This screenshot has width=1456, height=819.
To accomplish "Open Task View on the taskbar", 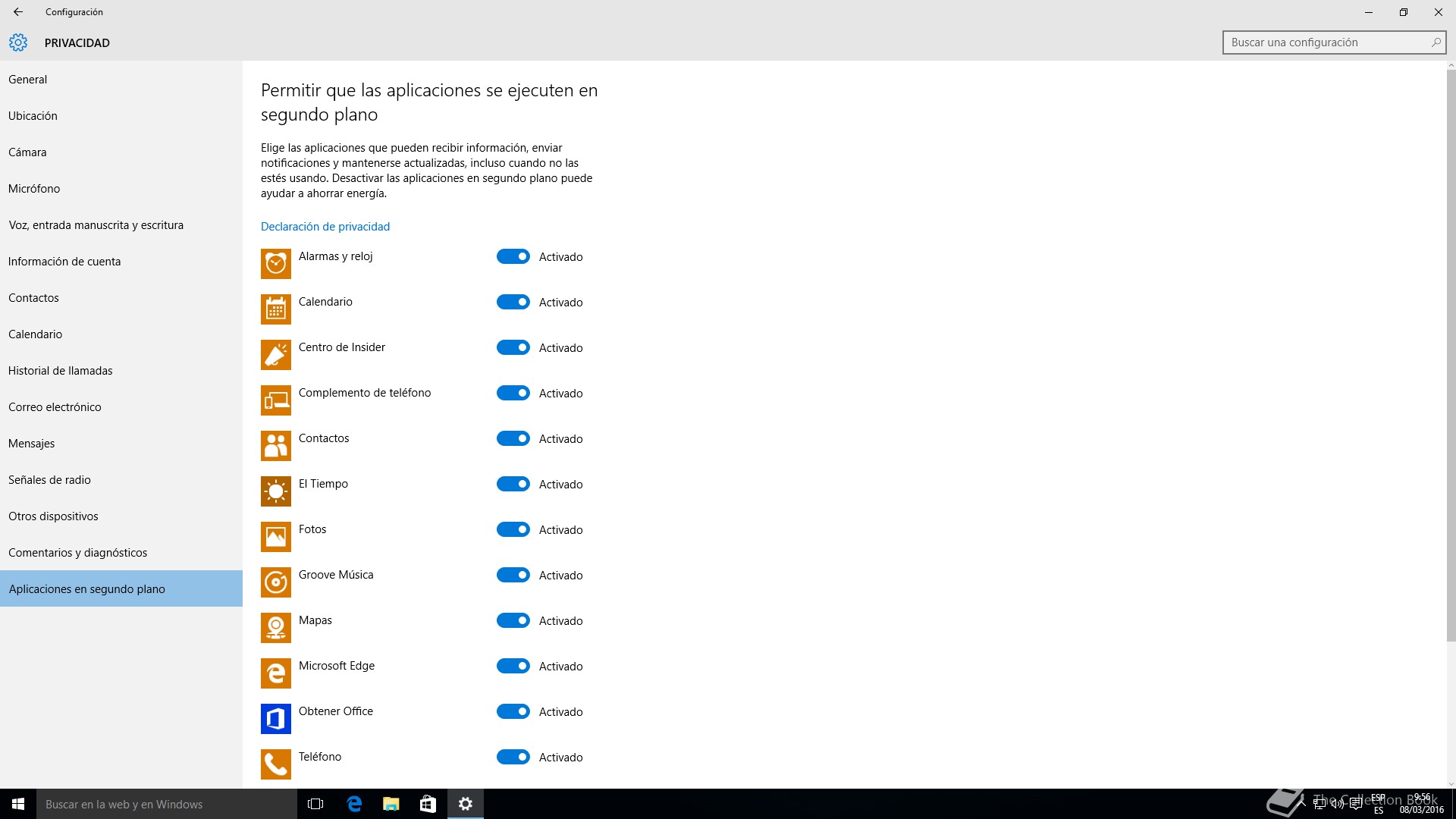I will pyautogui.click(x=315, y=804).
